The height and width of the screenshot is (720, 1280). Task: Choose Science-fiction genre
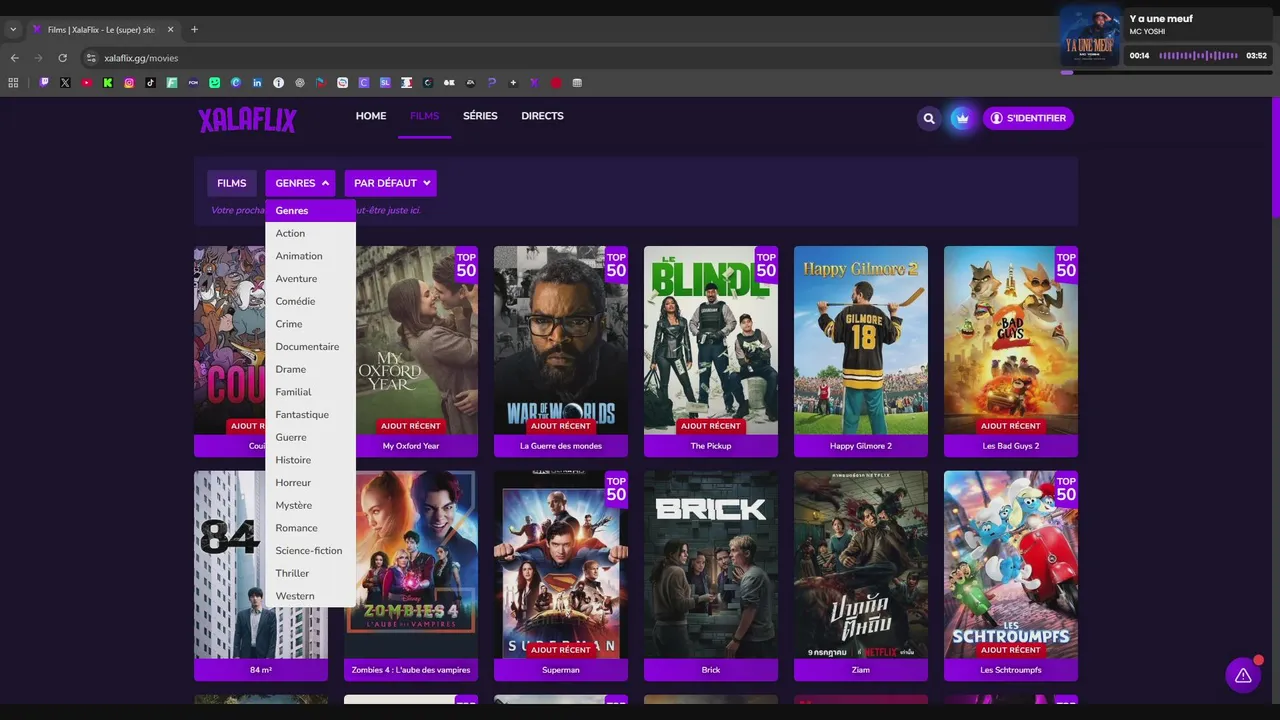[310, 551]
